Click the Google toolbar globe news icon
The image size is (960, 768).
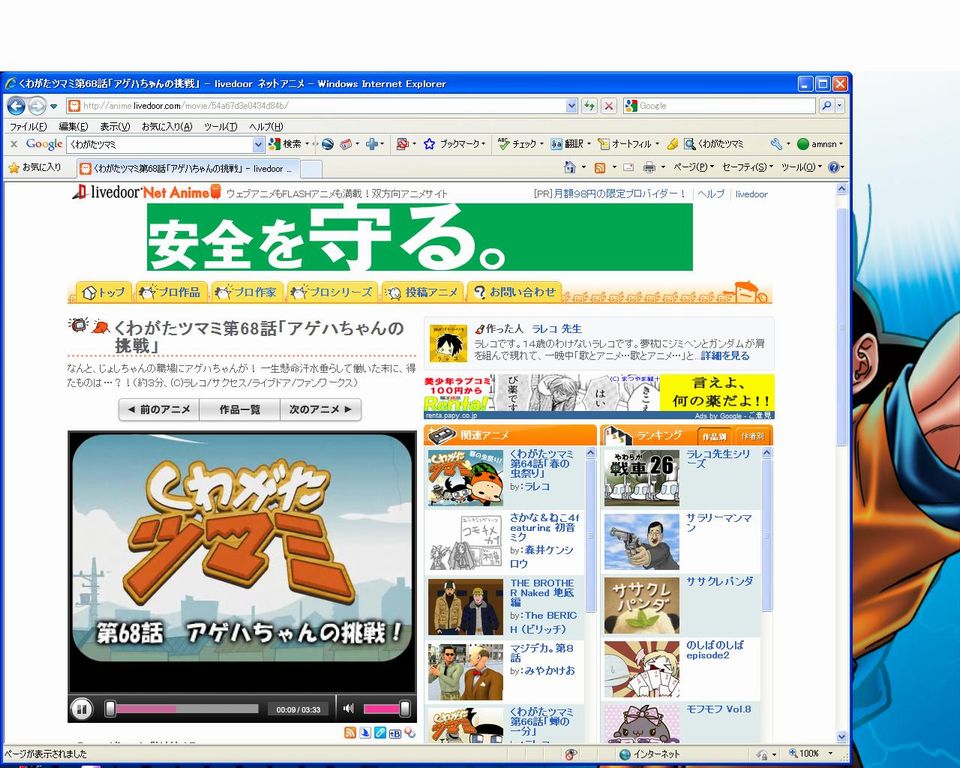pyautogui.click(x=328, y=144)
